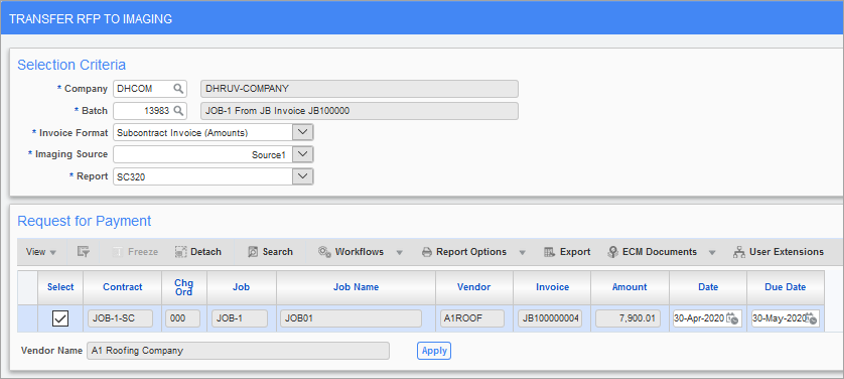Click Vendor Name field A1 Roofing Company
844x379 pixels.
tap(238, 350)
